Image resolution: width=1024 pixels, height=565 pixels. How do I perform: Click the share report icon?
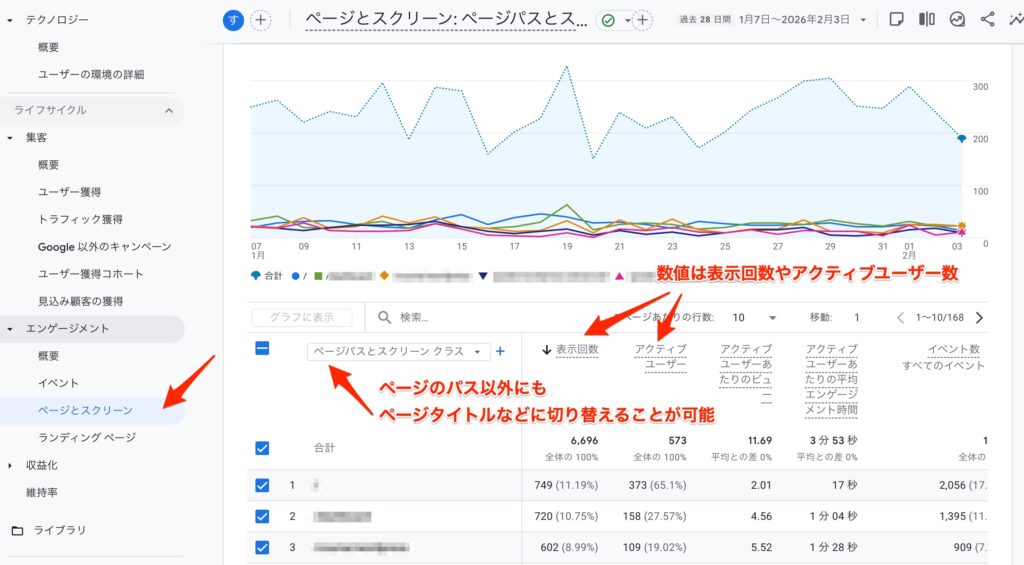[x=987, y=19]
